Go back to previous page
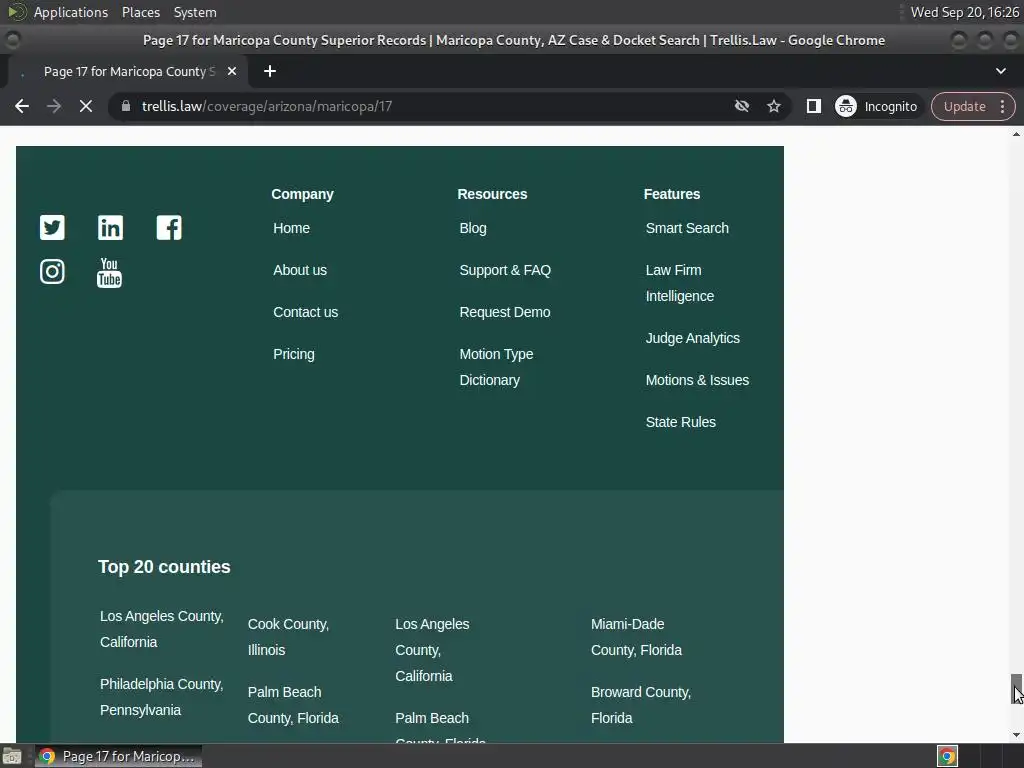Image resolution: width=1024 pixels, height=768 pixels. pyautogui.click(x=22, y=106)
